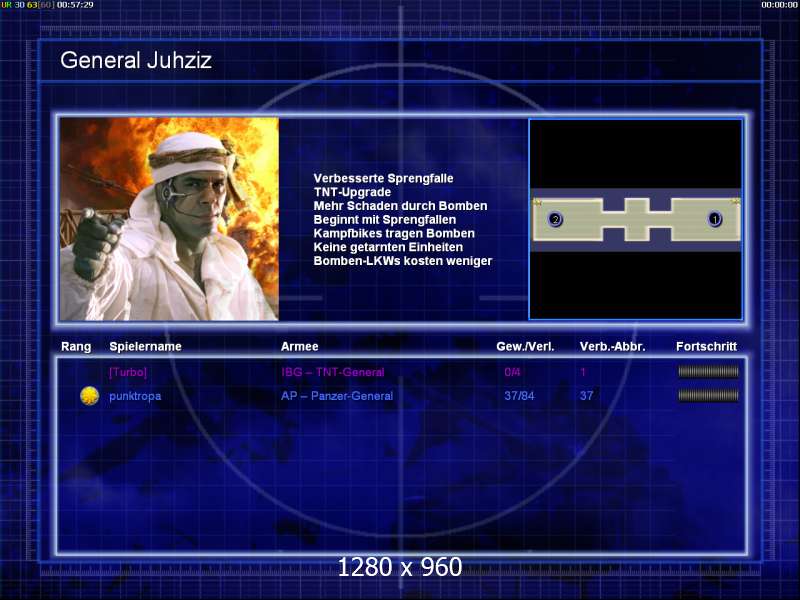800x600 pixels.
Task: Click army 'AP – Panzer-General'
Action: [x=337, y=396]
